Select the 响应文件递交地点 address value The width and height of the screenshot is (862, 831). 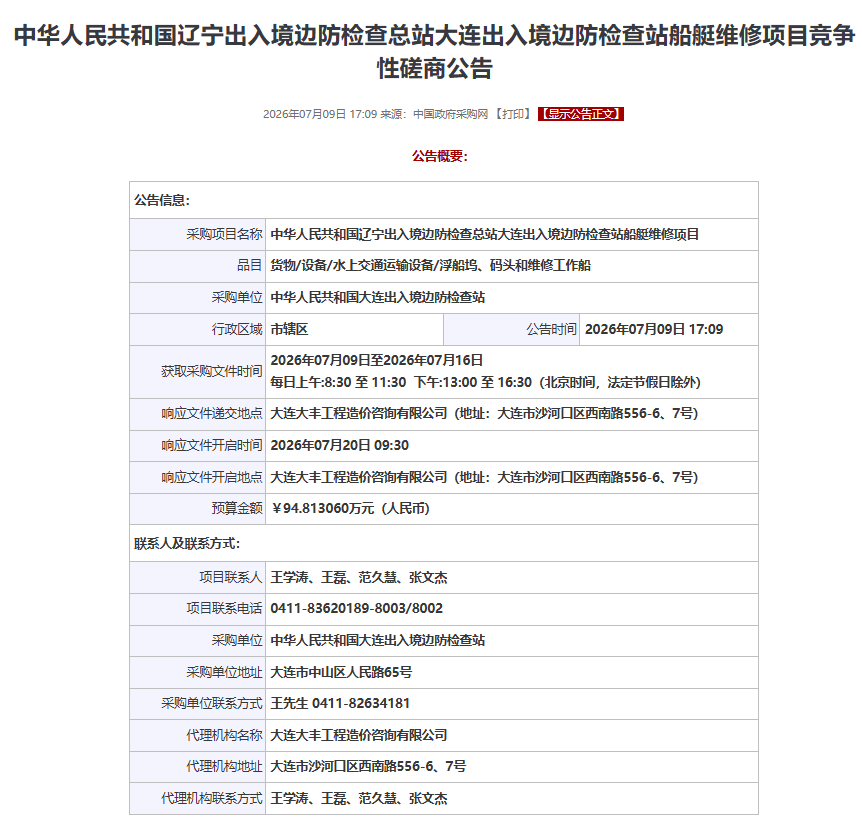tap(484, 413)
